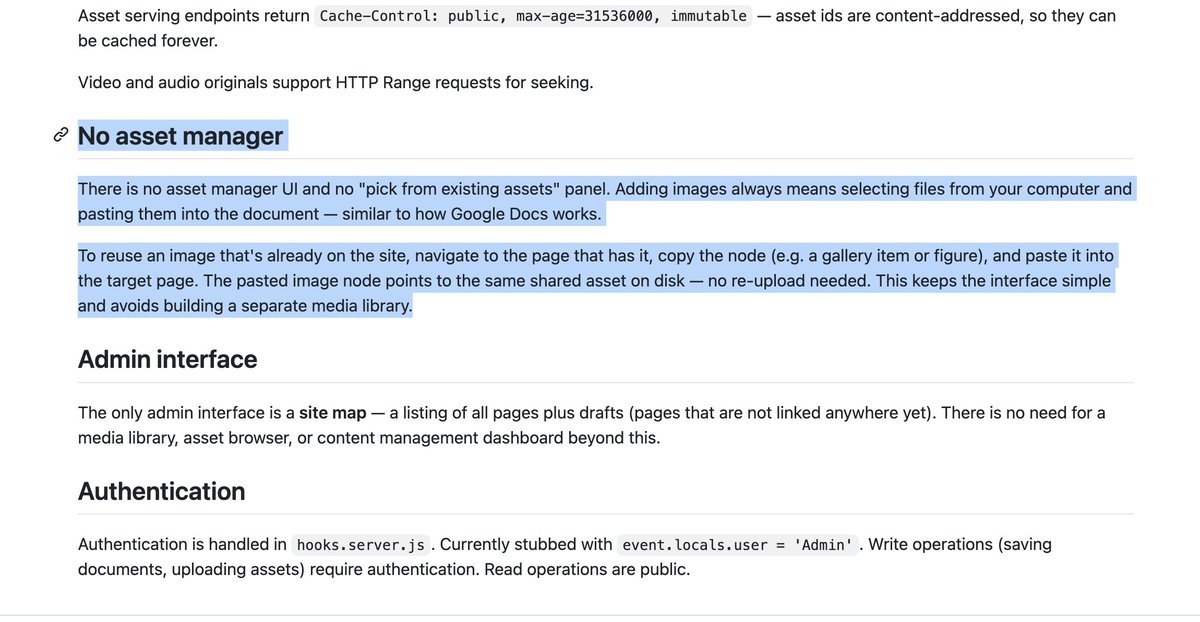Click the text "be cached forever."
Screen dimensions: 1200x622
click(x=148, y=41)
